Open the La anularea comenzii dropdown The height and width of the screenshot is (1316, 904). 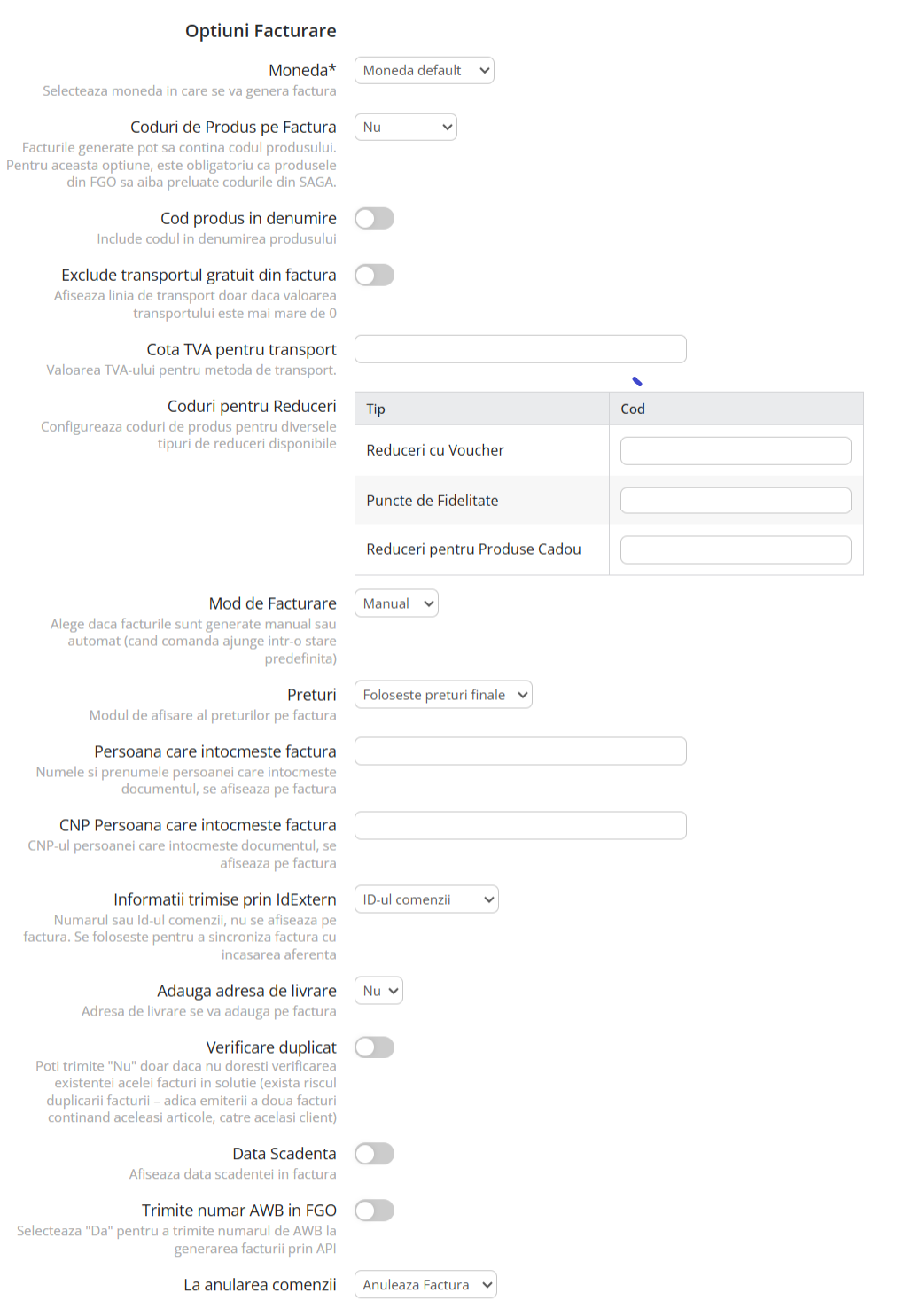pos(425,1286)
